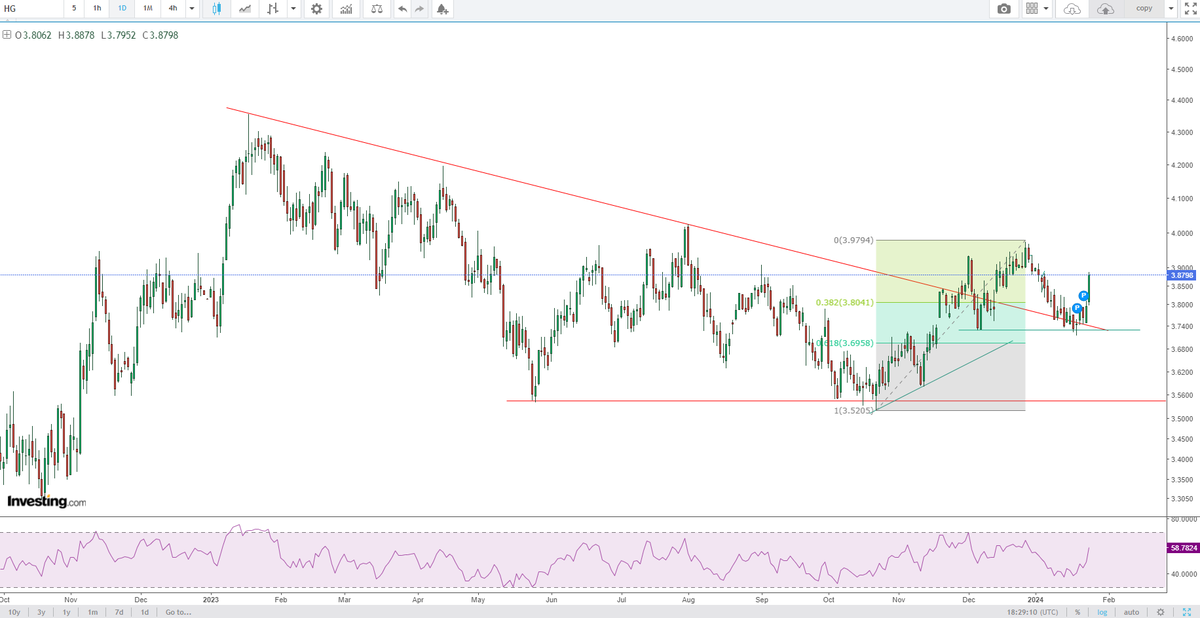Select the 1h interval

[97, 8]
